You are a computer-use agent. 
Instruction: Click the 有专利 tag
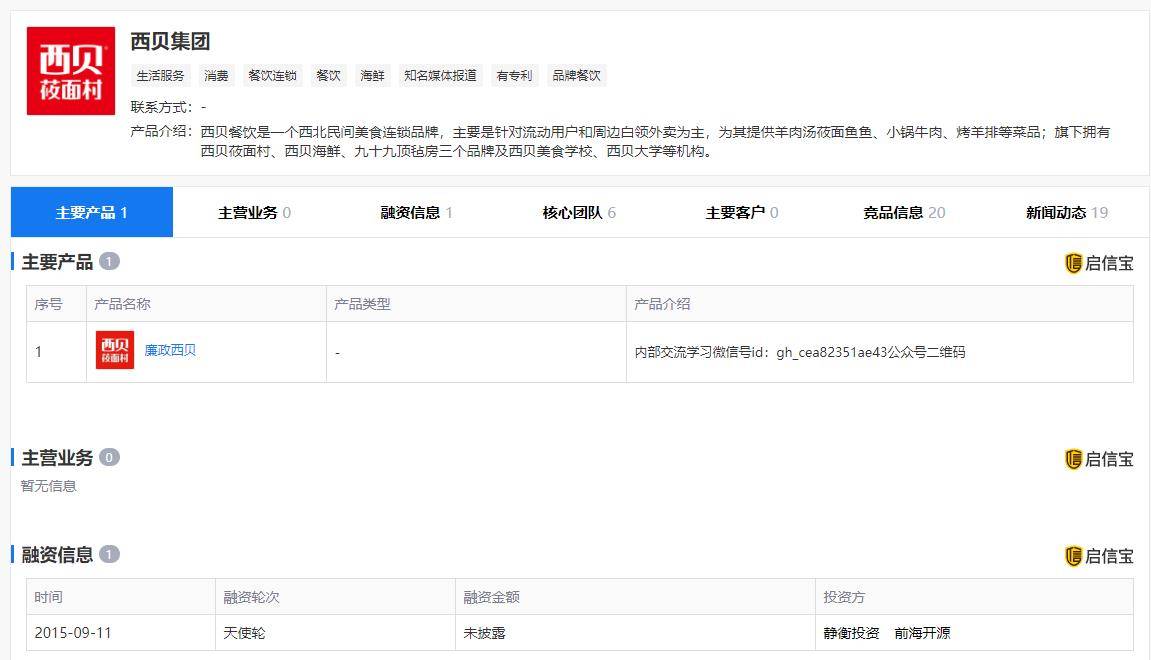(514, 76)
